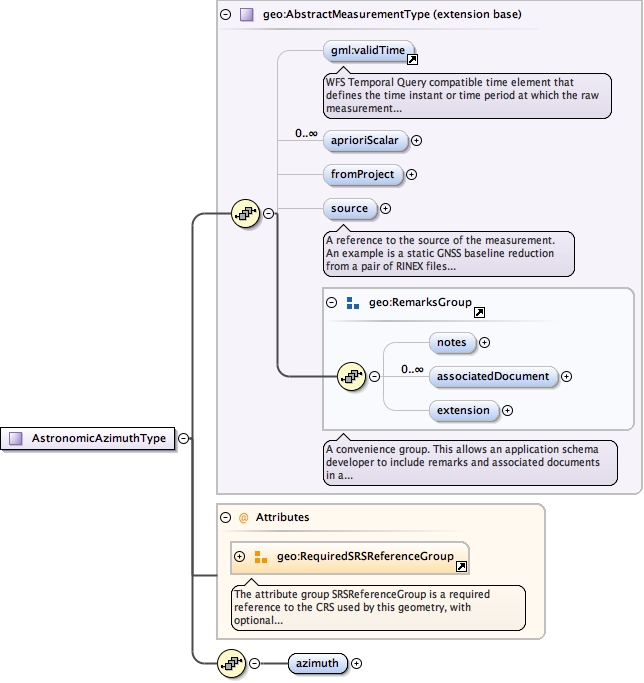The image size is (644, 683).
Task: Collapse the sequence before azimuth
Action: click(254, 663)
